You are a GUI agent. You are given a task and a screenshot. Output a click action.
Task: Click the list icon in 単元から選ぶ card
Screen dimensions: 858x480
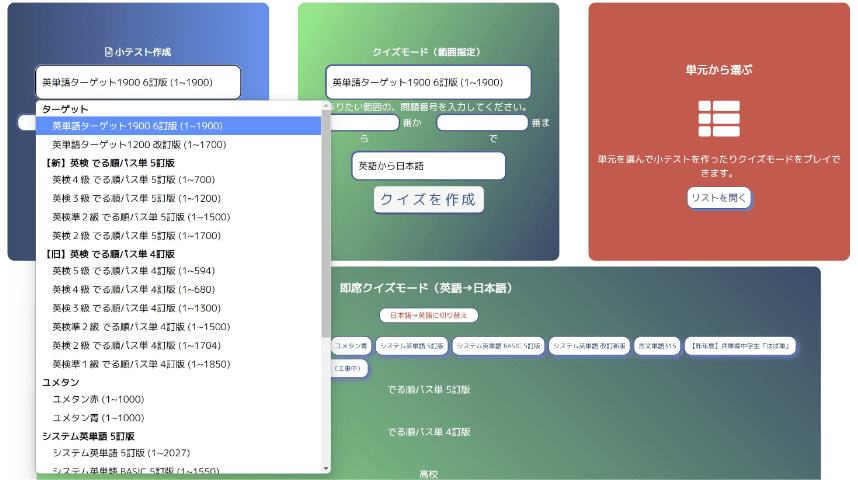718,118
